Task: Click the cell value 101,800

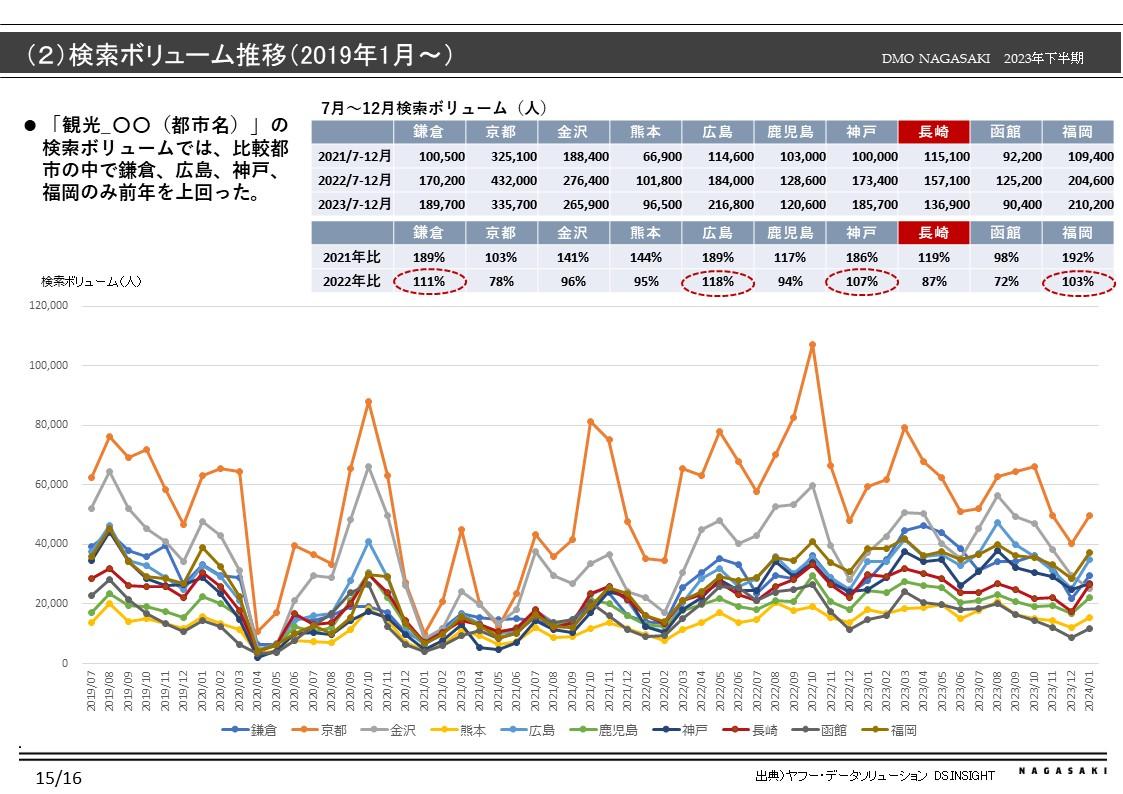Action: coord(658,181)
